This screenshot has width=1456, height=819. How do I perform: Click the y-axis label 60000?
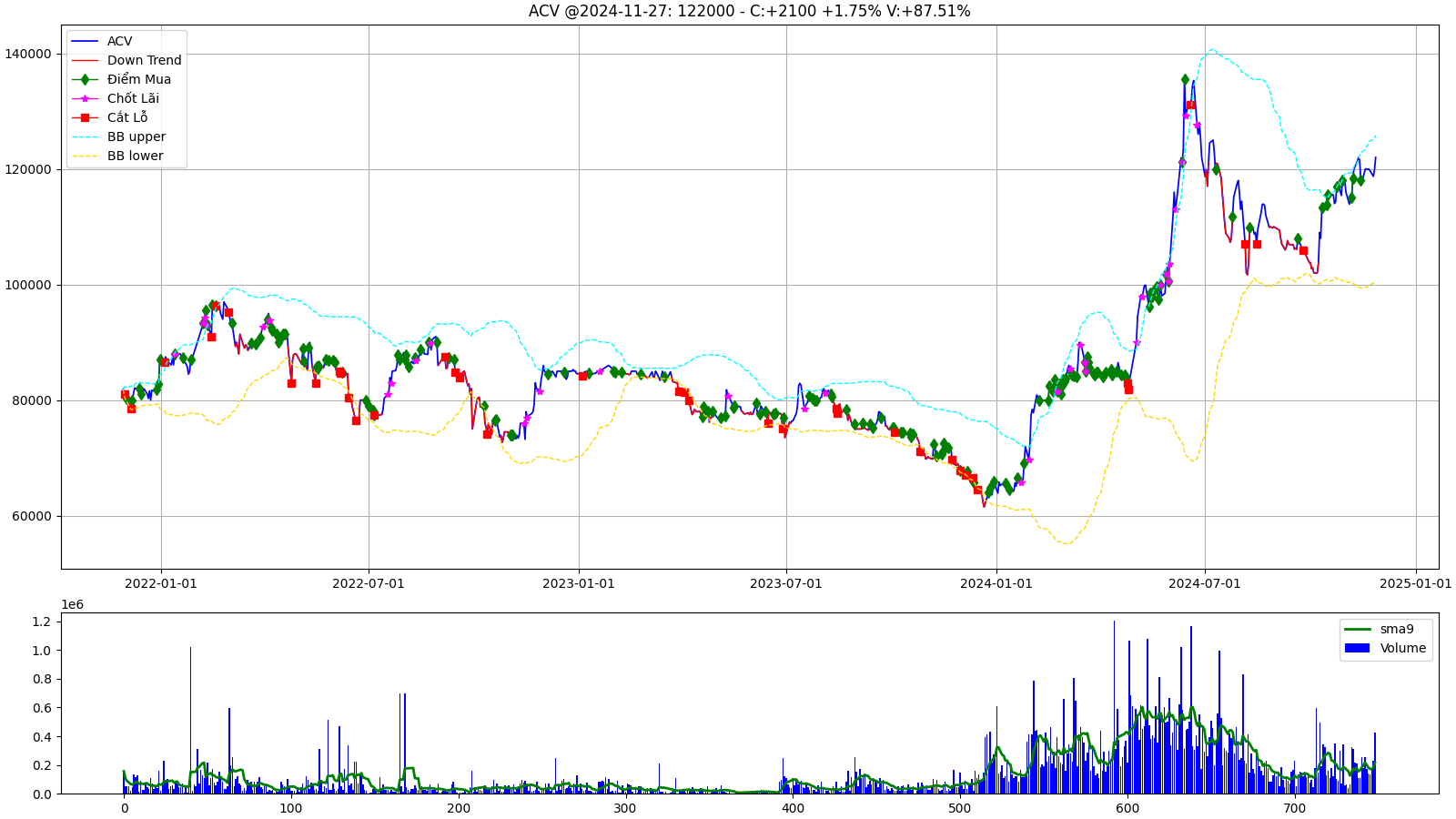[x=32, y=516]
